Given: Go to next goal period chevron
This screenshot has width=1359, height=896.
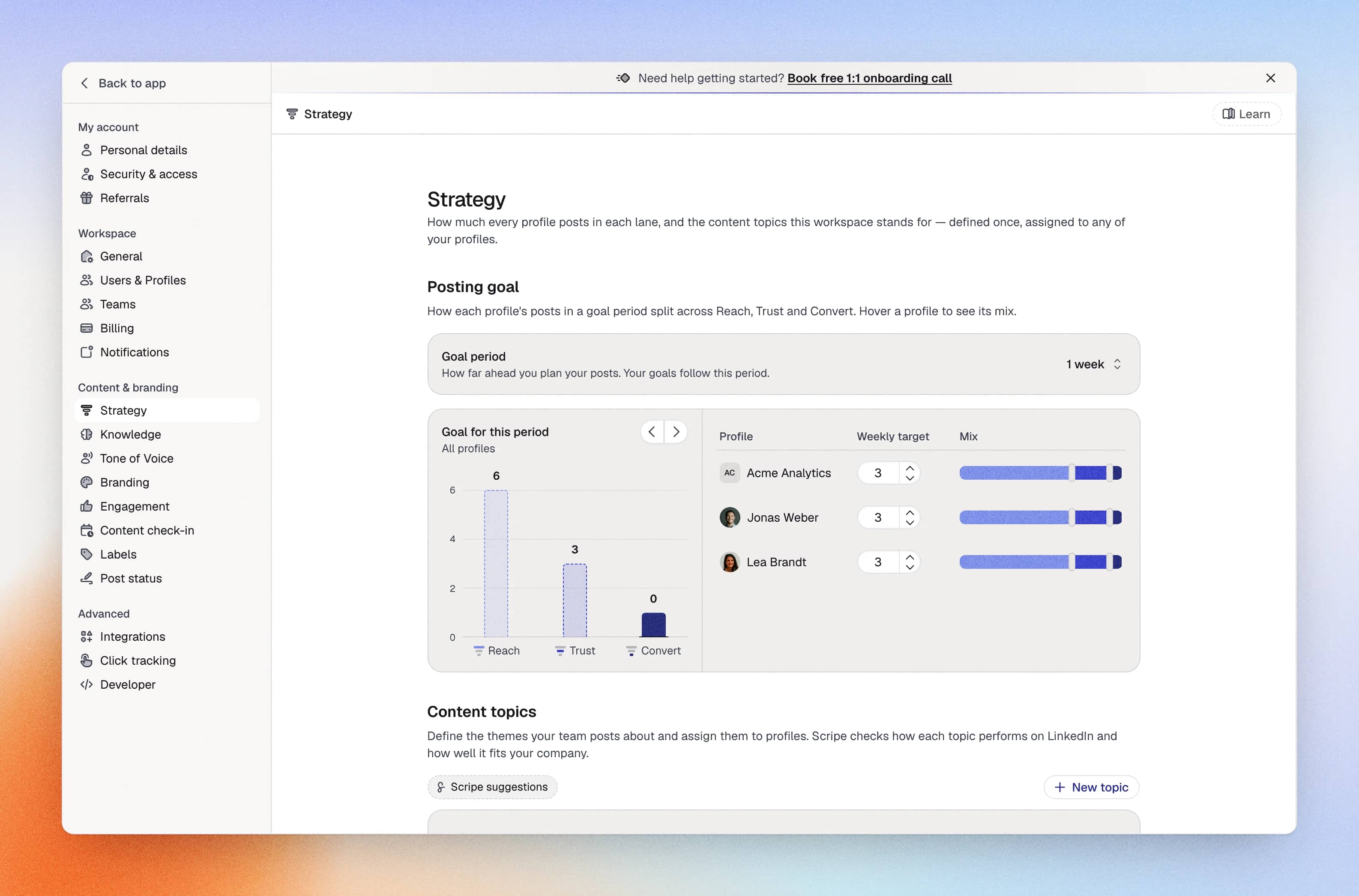Looking at the screenshot, I should tap(676, 432).
